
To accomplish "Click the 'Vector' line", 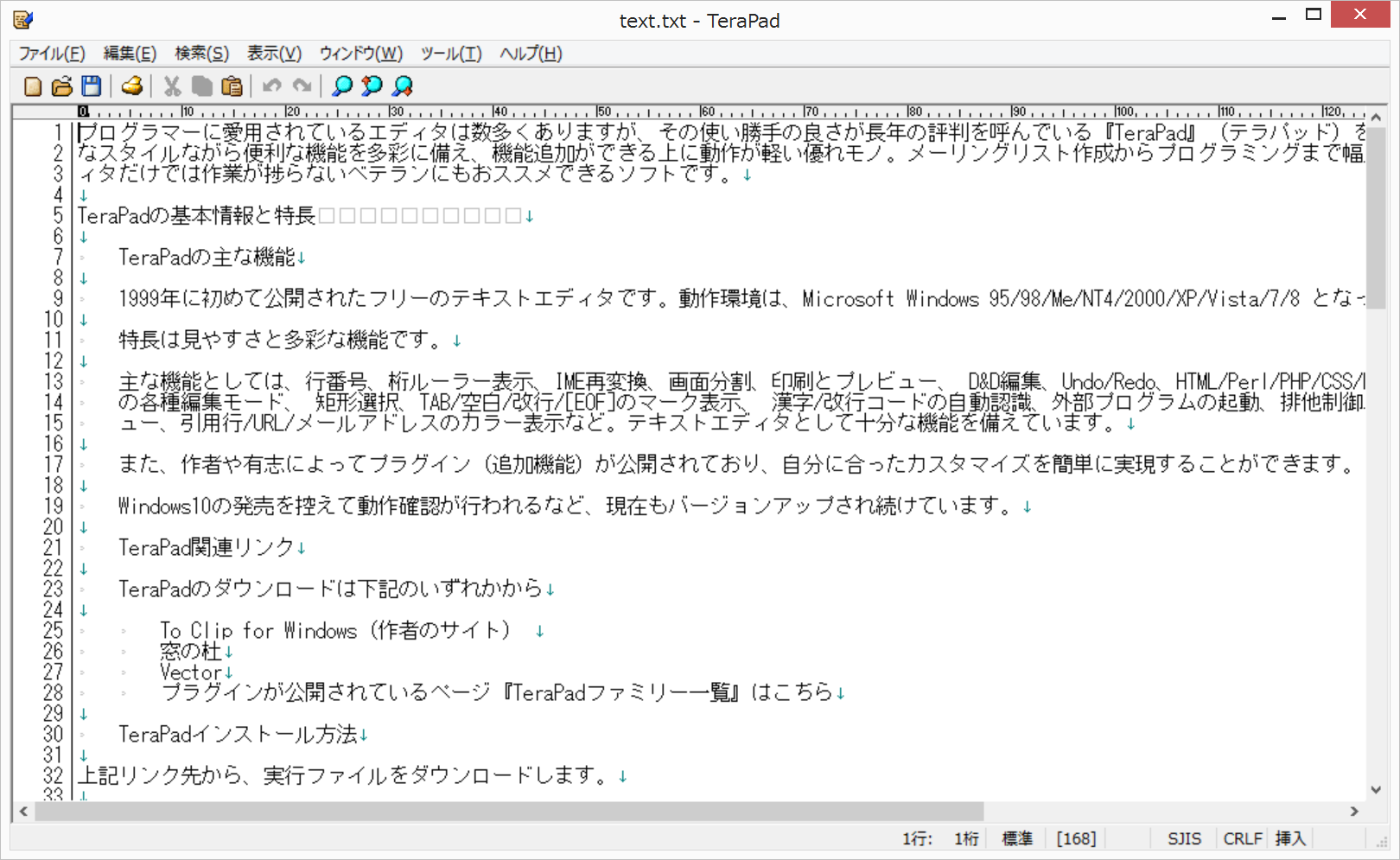I will (191, 672).
